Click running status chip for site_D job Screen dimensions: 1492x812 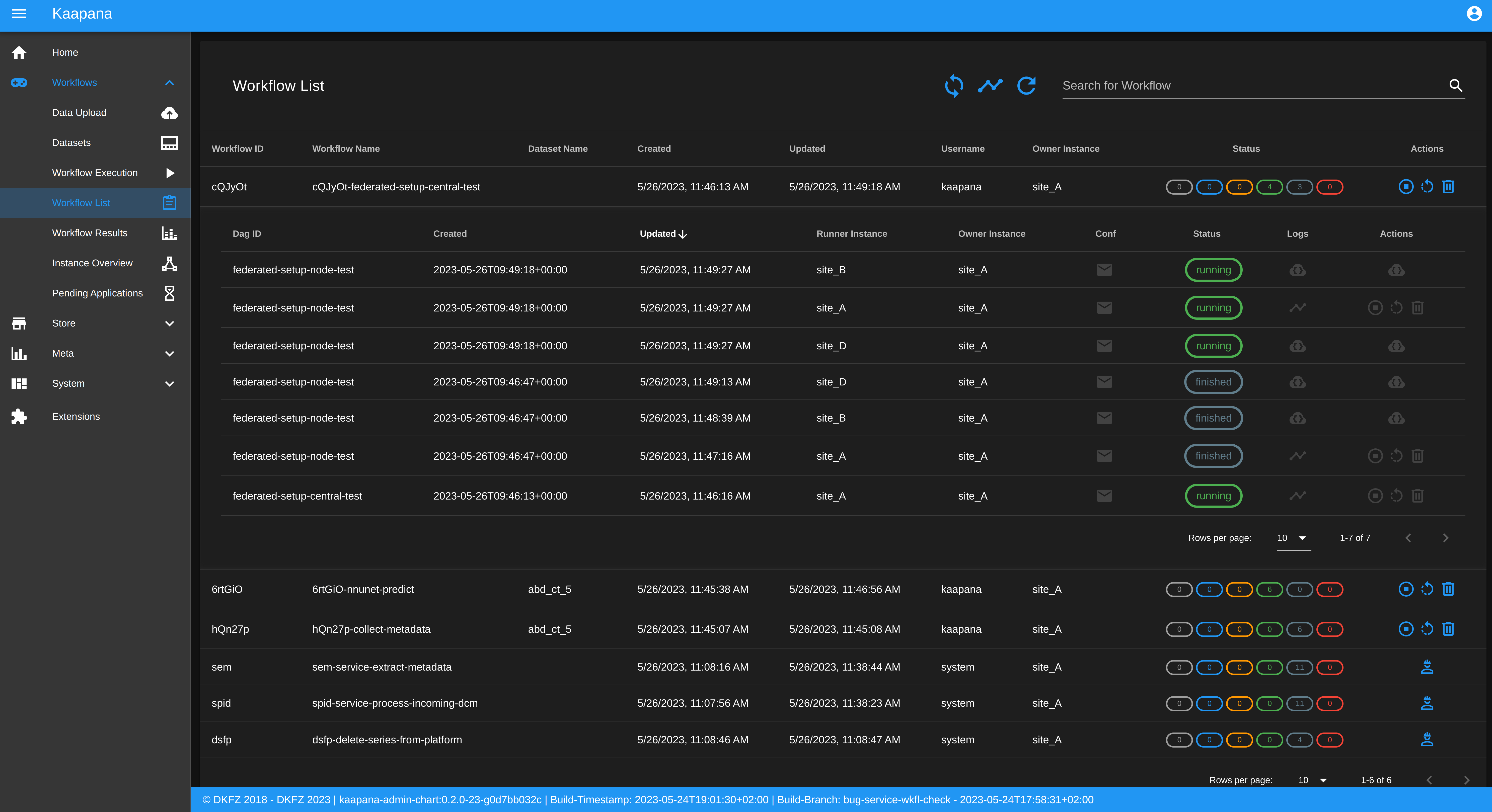1213,346
